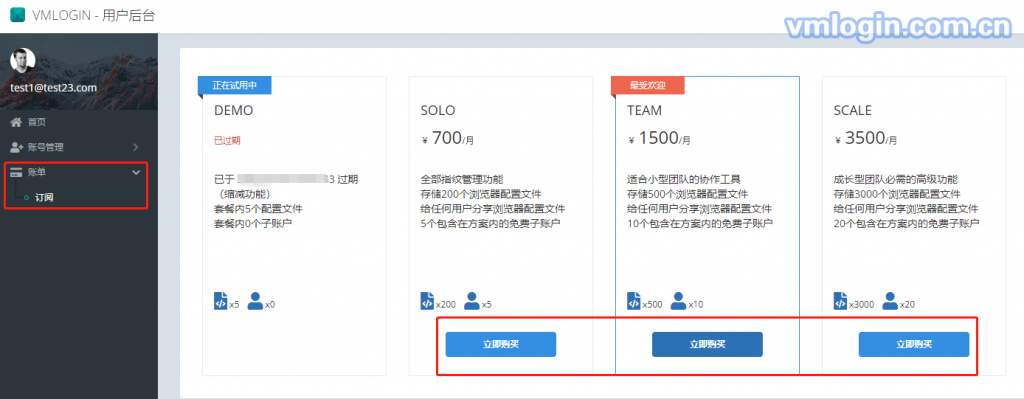Select the 订阅 submenu item
1024x399 pixels.
tap(44, 197)
